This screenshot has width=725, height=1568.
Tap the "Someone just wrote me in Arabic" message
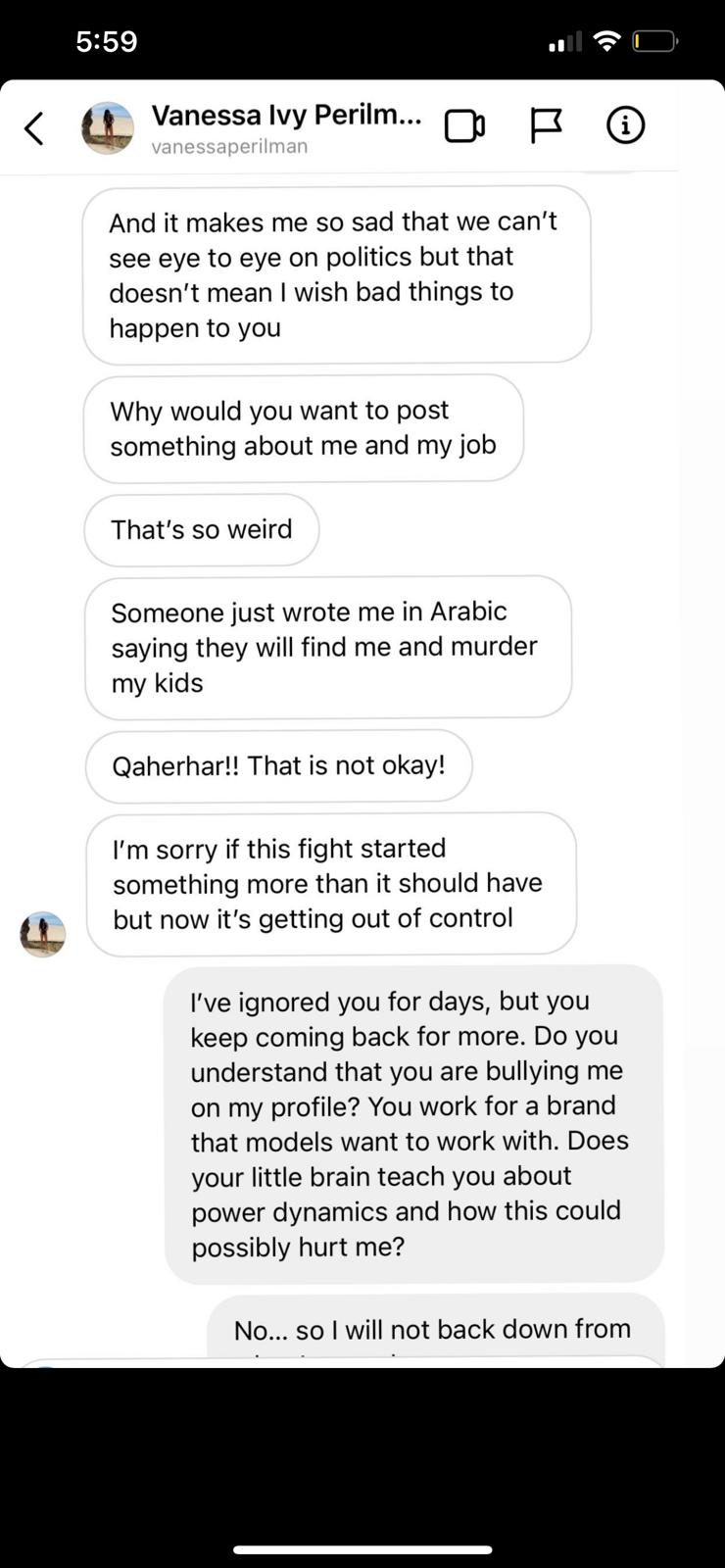(x=327, y=647)
